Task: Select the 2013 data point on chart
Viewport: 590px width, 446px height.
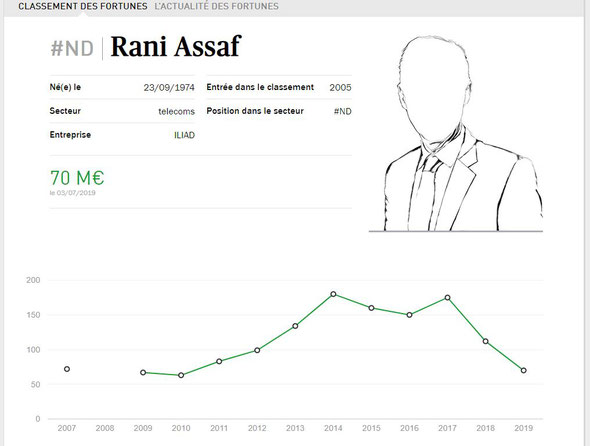Action: [x=295, y=326]
